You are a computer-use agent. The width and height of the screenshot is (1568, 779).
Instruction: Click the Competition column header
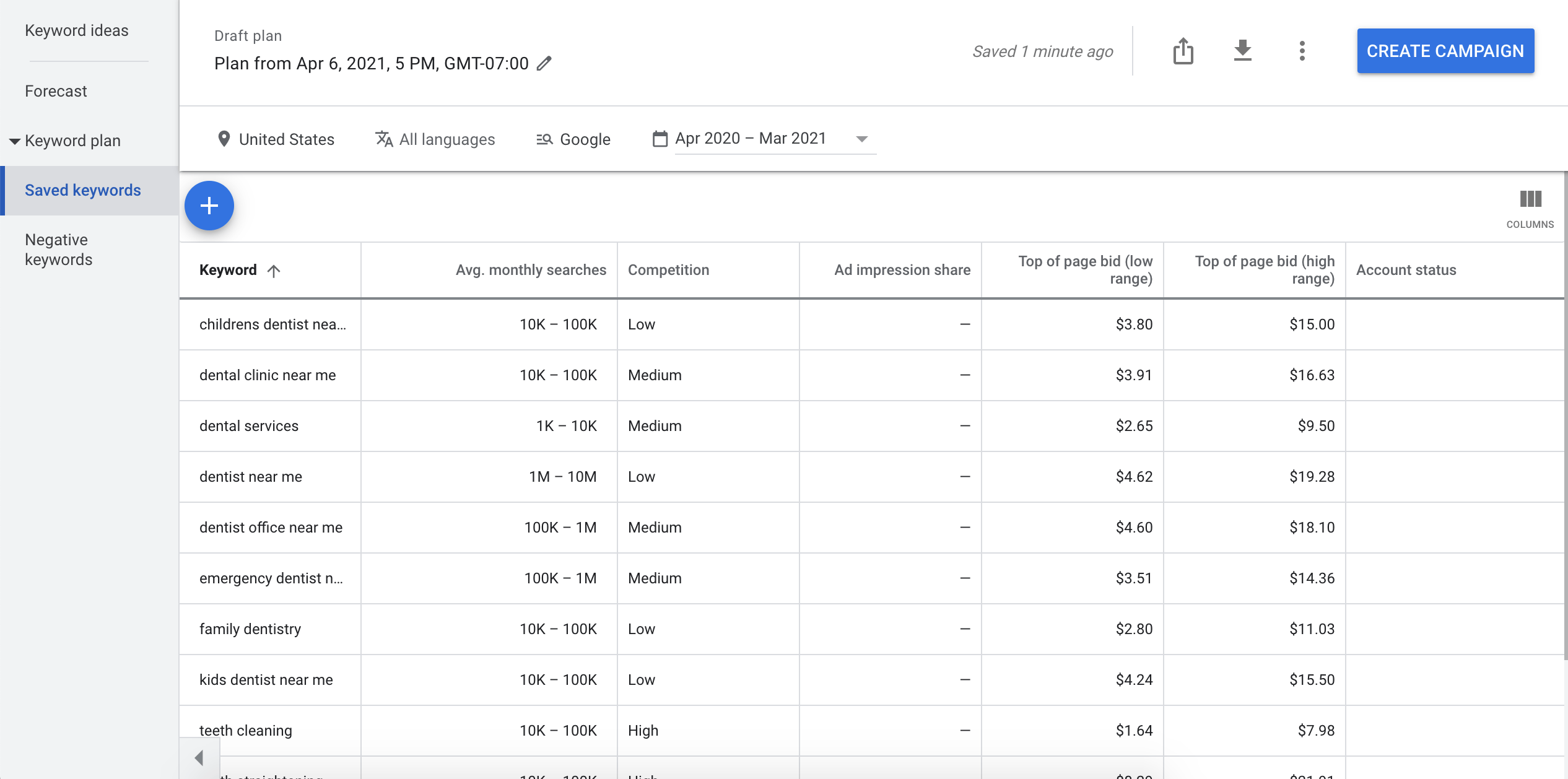coord(668,270)
